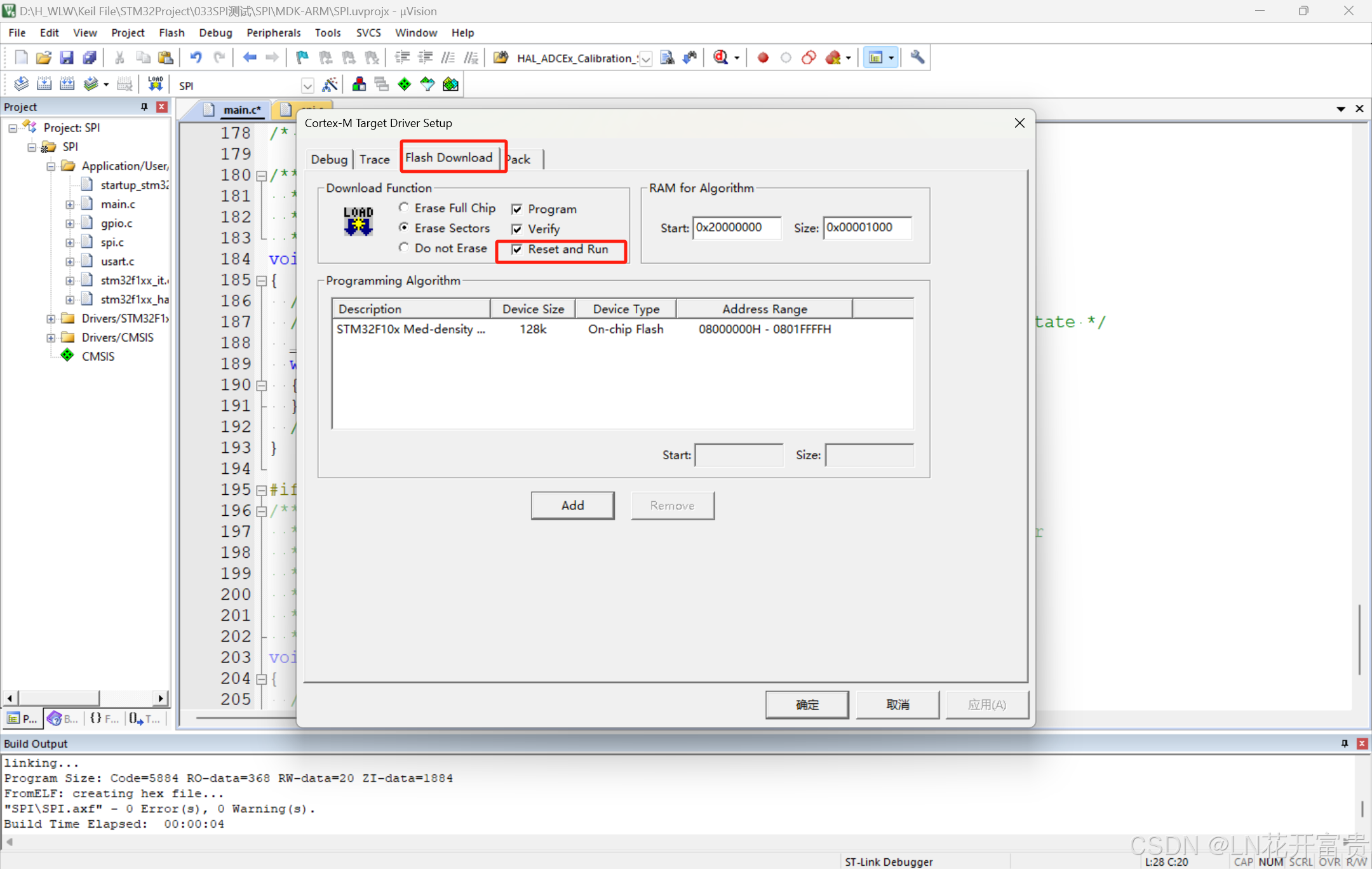Uncheck the Reset and Run checkbox
Image resolution: width=1372 pixels, height=869 pixels.
pos(517,250)
